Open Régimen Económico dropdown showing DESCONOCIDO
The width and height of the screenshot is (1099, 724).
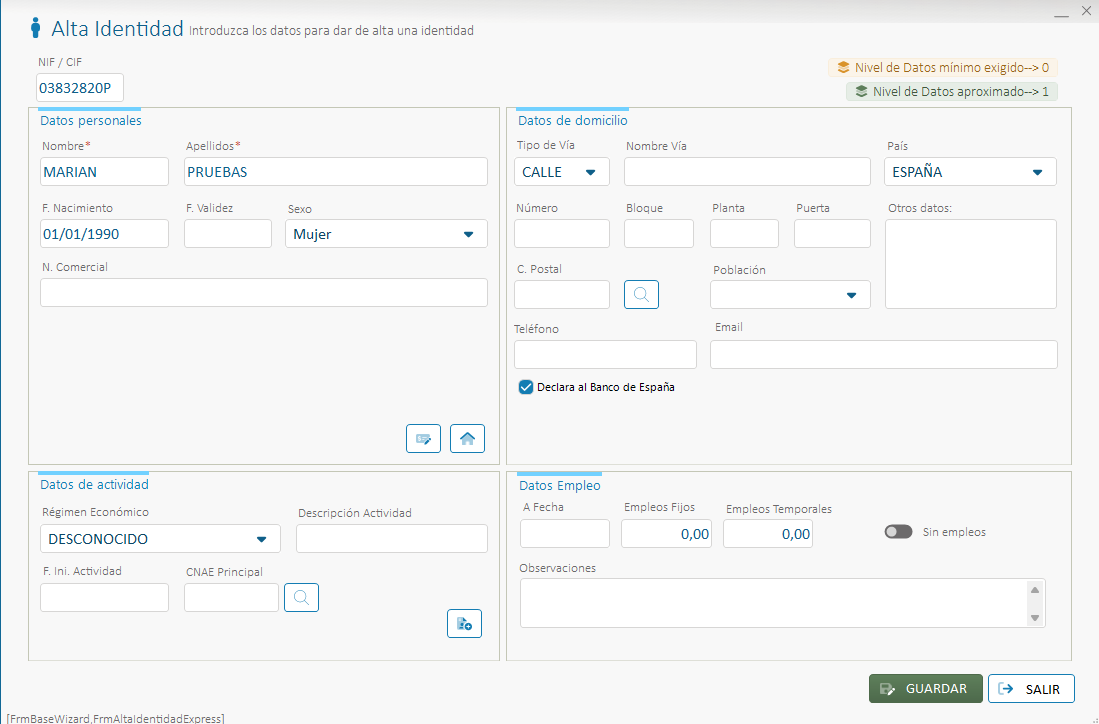161,539
